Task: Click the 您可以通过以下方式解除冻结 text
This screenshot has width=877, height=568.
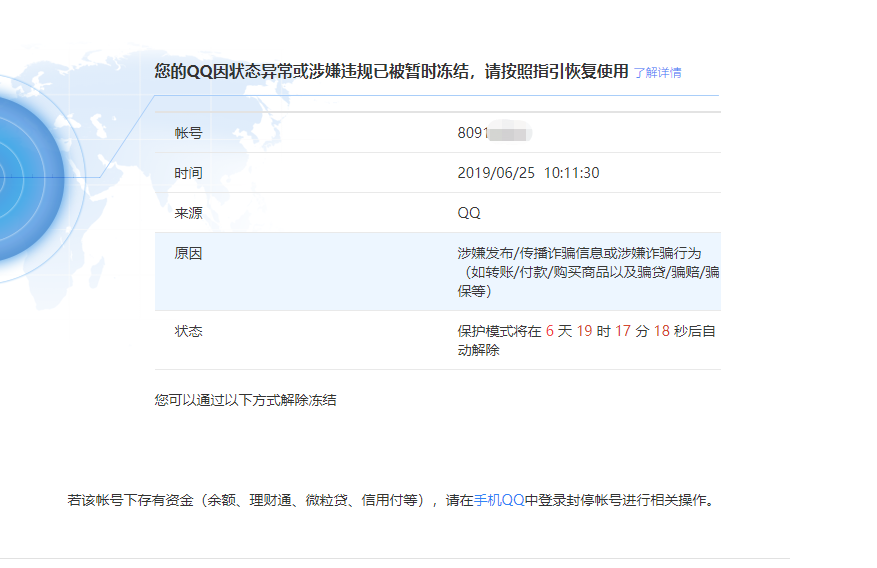Action: 245,400
